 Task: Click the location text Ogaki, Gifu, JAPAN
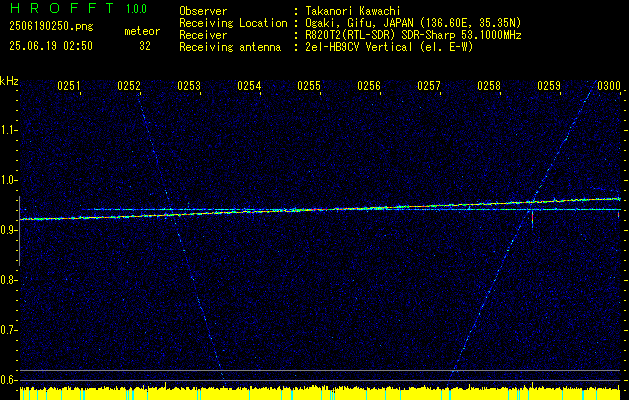point(359,23)
